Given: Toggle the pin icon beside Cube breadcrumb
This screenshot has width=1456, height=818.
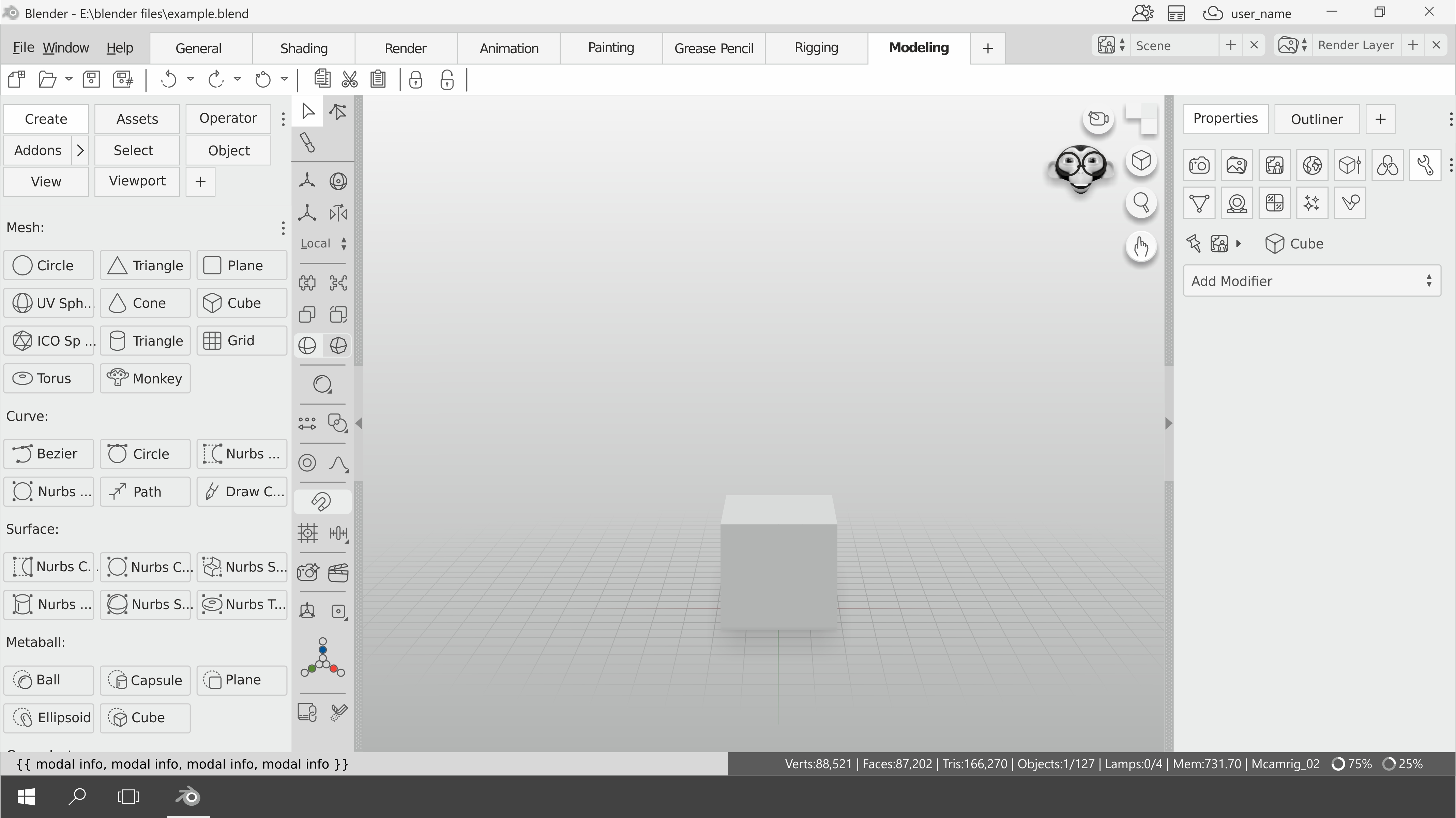Looking at the screenshot, I should tap(1193, 244).
